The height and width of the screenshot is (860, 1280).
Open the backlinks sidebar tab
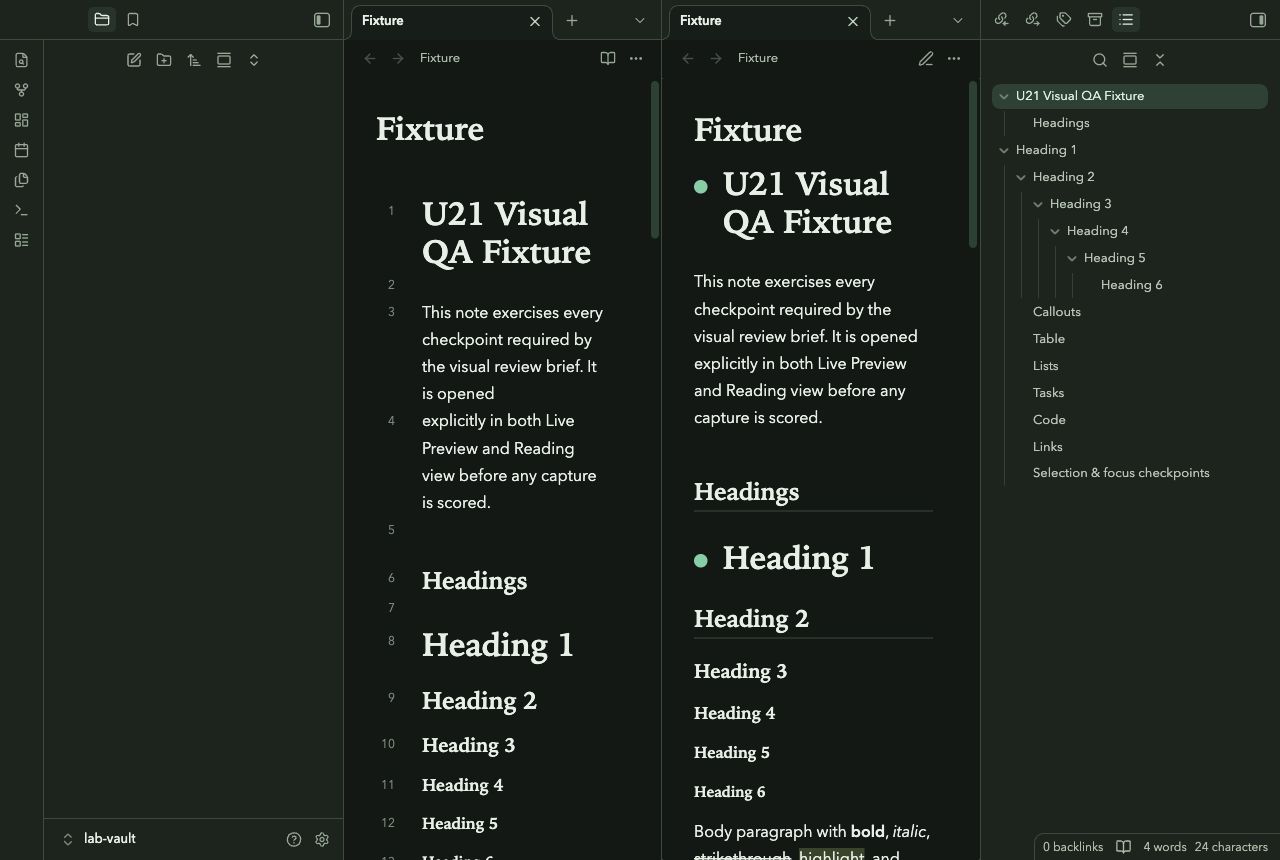(x=1002, y=20)
